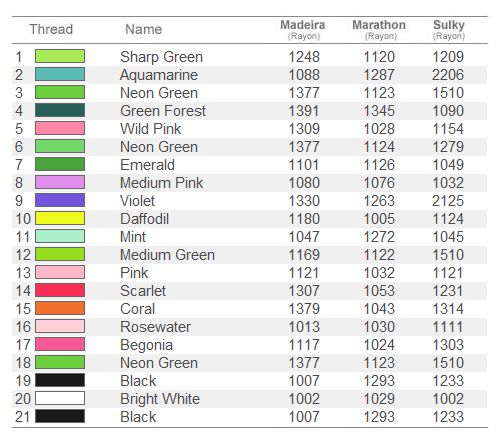Choose the Coral orange swatch
Viewport: 500px width, 438px height.
pyautogui.click(x=60, y=308)
